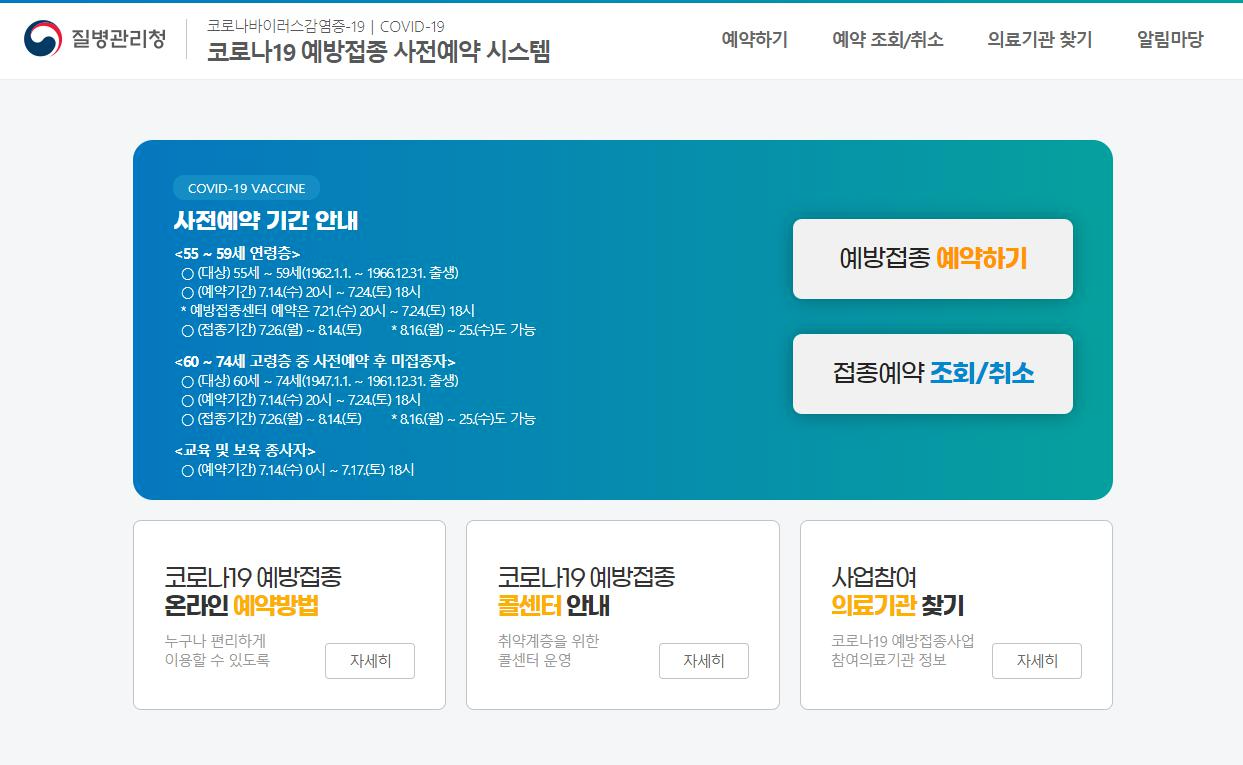
Task: Click the <교육 및 보육 종사자> heading
Action: (x=245, y=451)
